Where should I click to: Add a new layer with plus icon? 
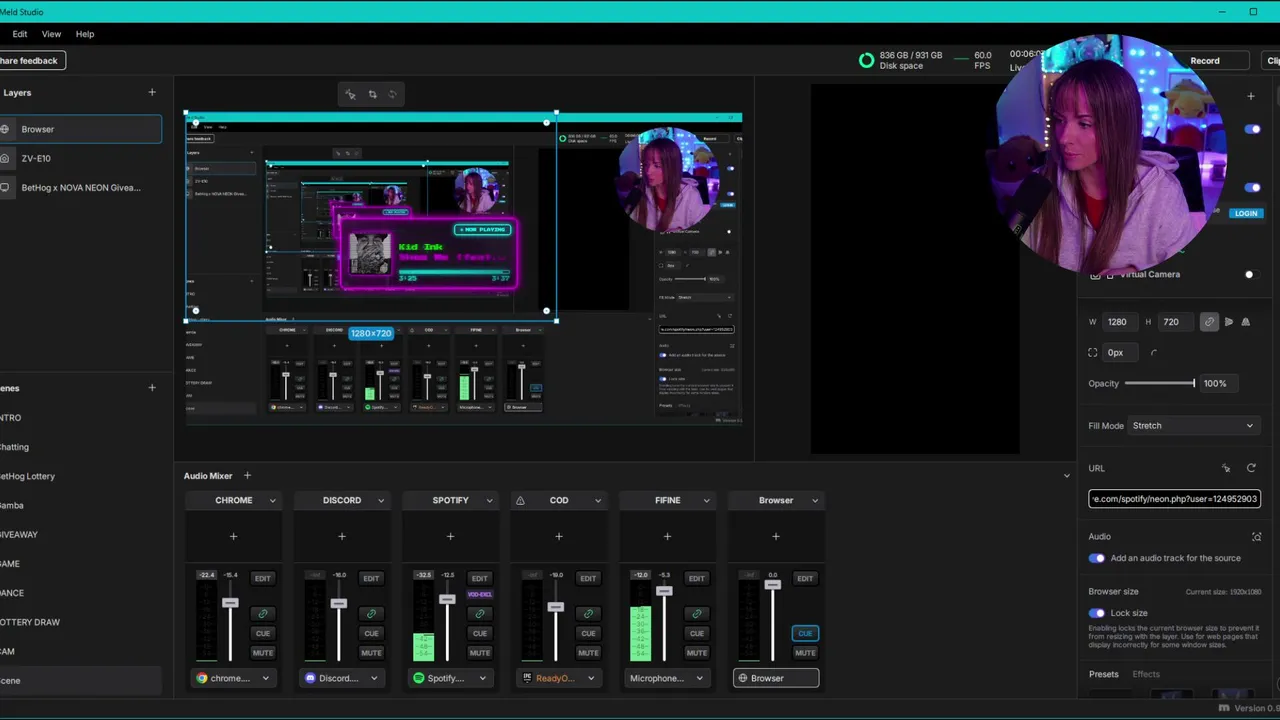(152, 92)
